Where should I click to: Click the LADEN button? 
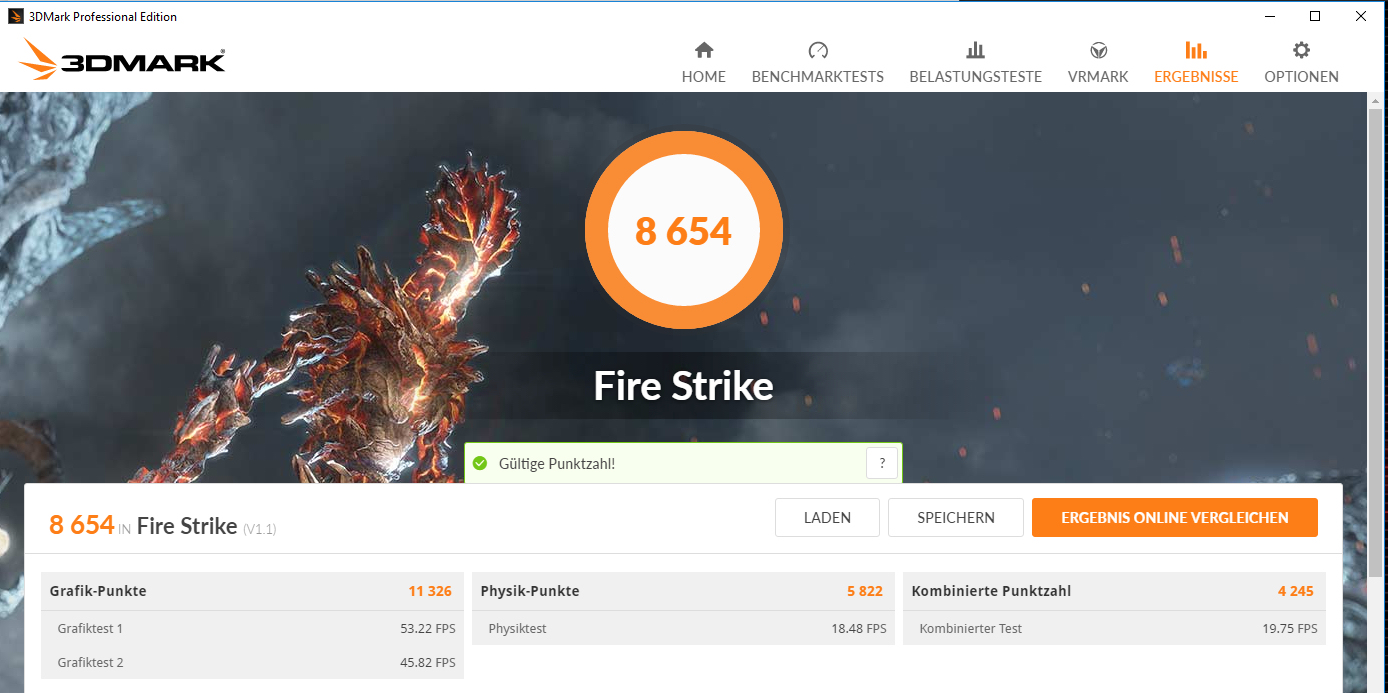click(x=827, y=518)
